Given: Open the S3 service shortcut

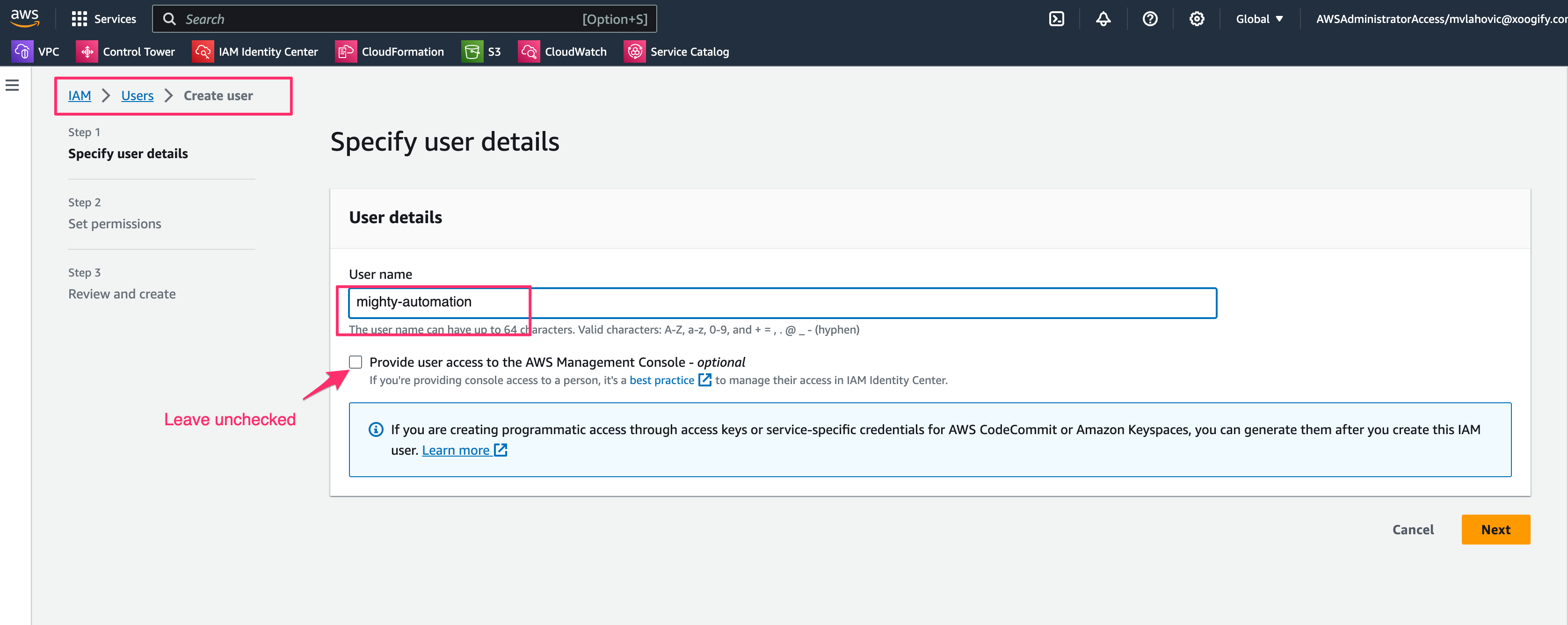Looking at the screenshot, I should pos(481,51).
